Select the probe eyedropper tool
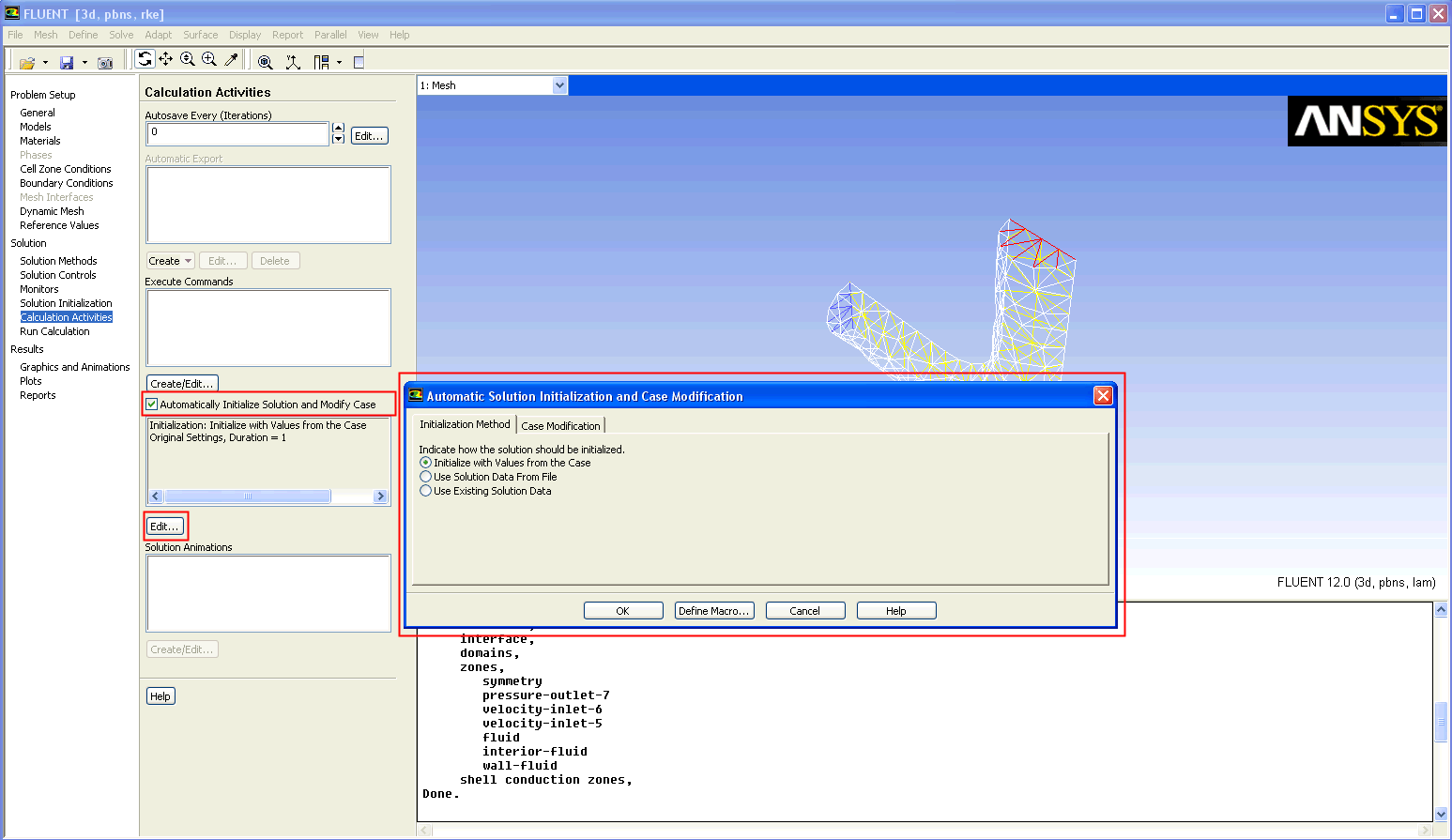 click(231, 59)
